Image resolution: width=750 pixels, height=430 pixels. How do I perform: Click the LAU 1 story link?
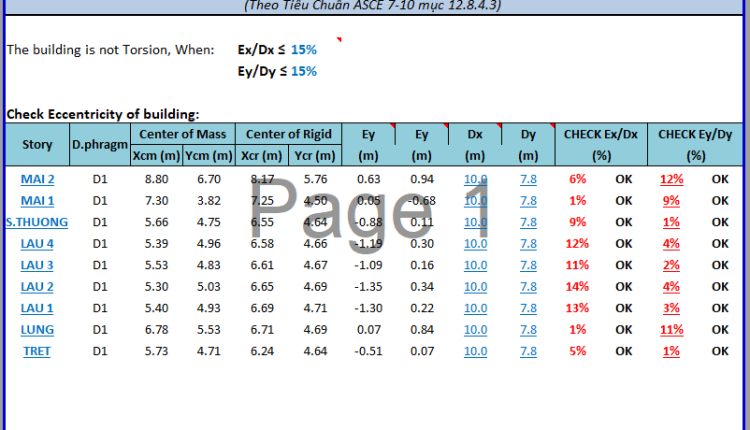[x=37, y=308]
